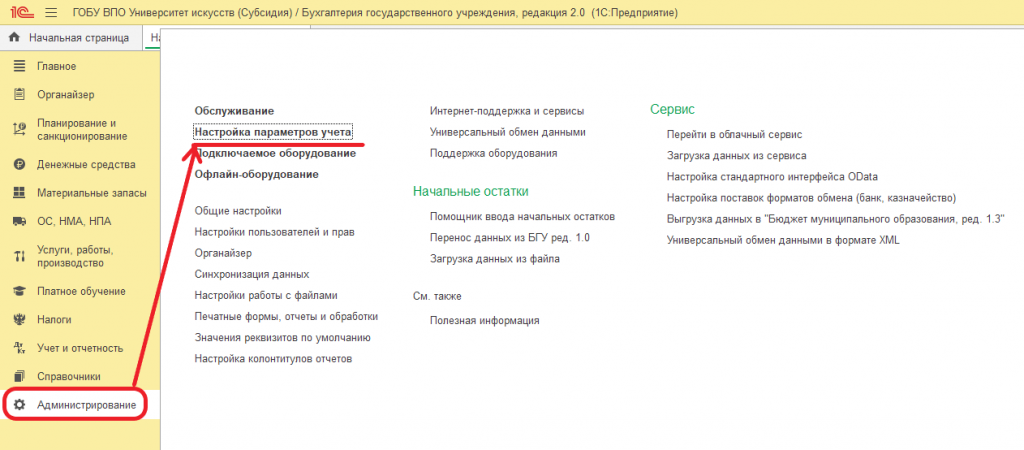Click the ОС, НМА, НПА truck icon
The image size is (1024, 450).
click(19, 221)
